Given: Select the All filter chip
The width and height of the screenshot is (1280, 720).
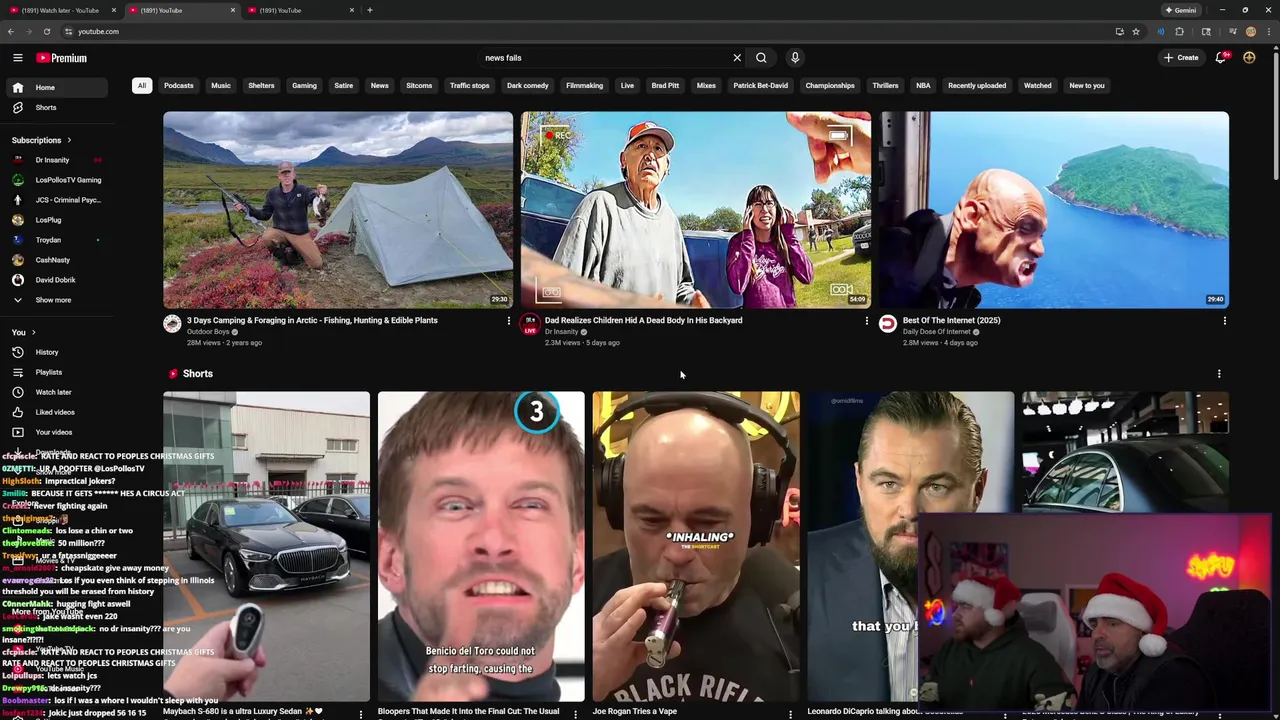Looking at the screenshot, I should tap(142, 85).
